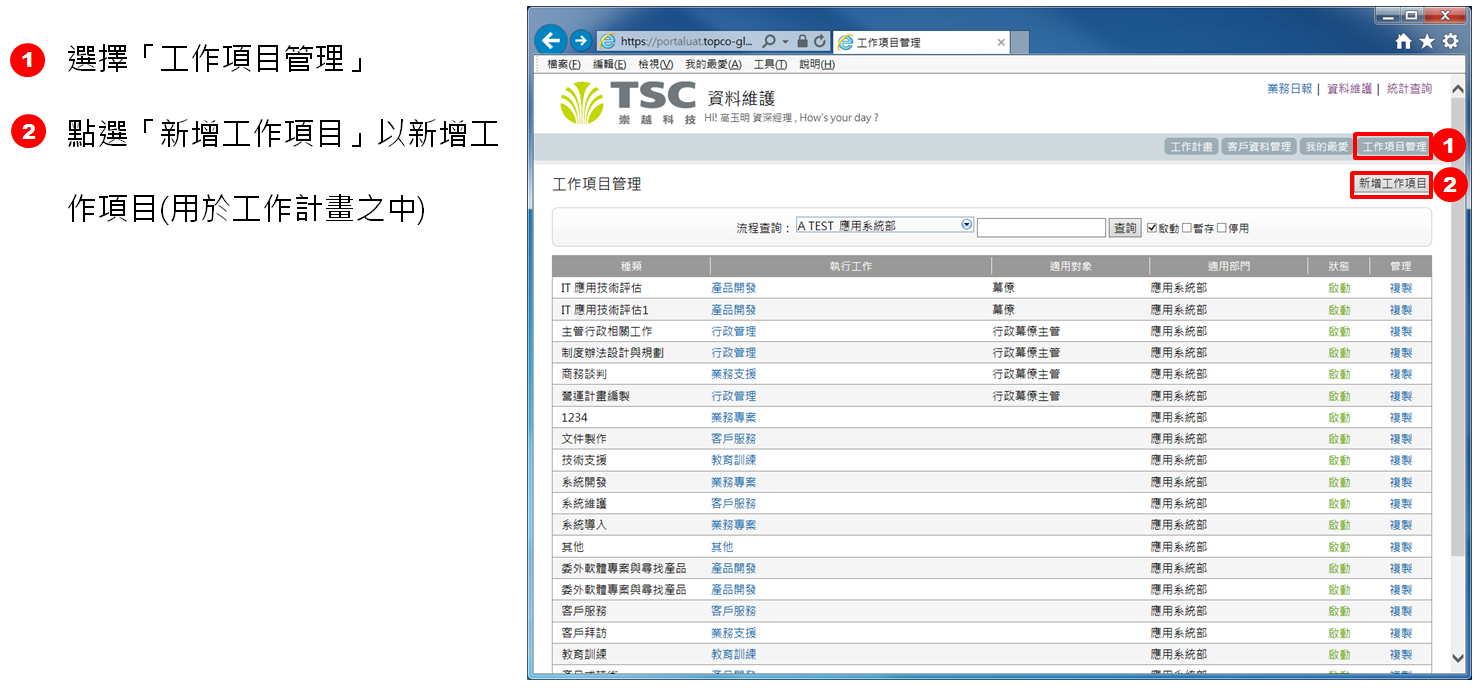1482x695 pixels.
Task: Click the TSC logo
Action: (628, 102)
